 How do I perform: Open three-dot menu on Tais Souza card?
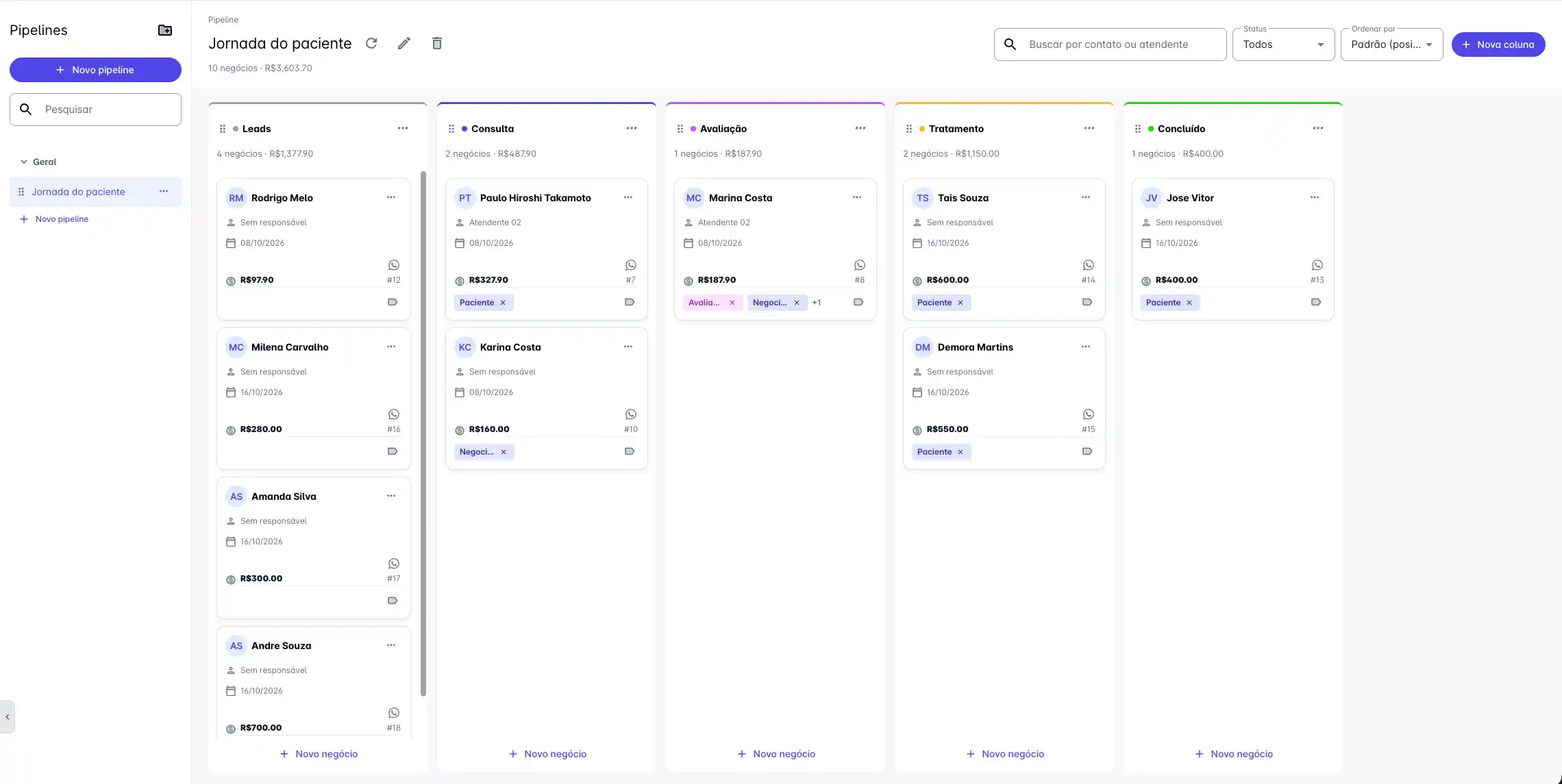[x=1086, y=197]
